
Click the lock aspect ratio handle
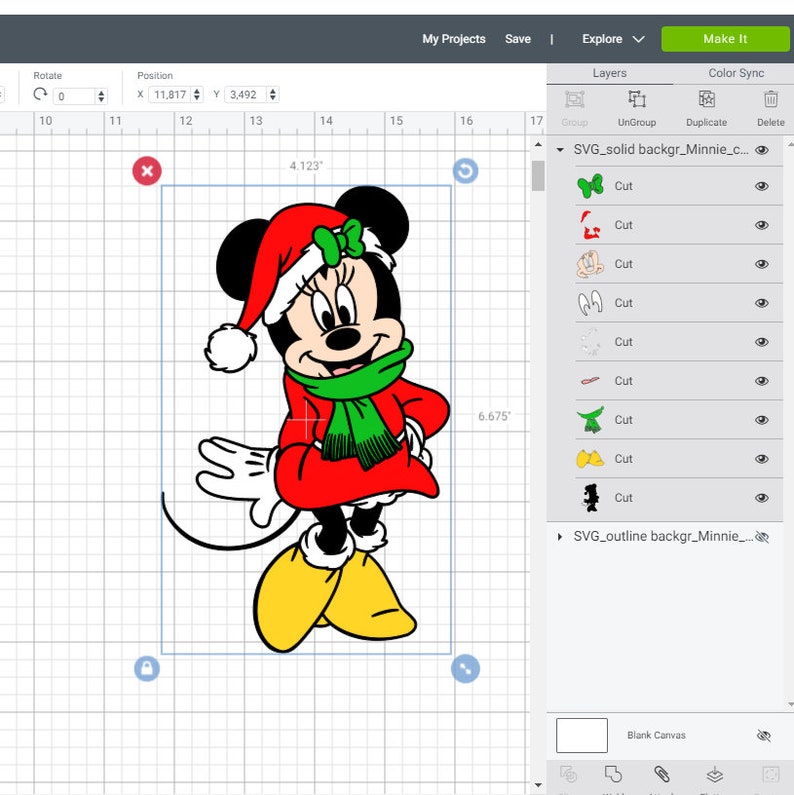tap(147, 669)
